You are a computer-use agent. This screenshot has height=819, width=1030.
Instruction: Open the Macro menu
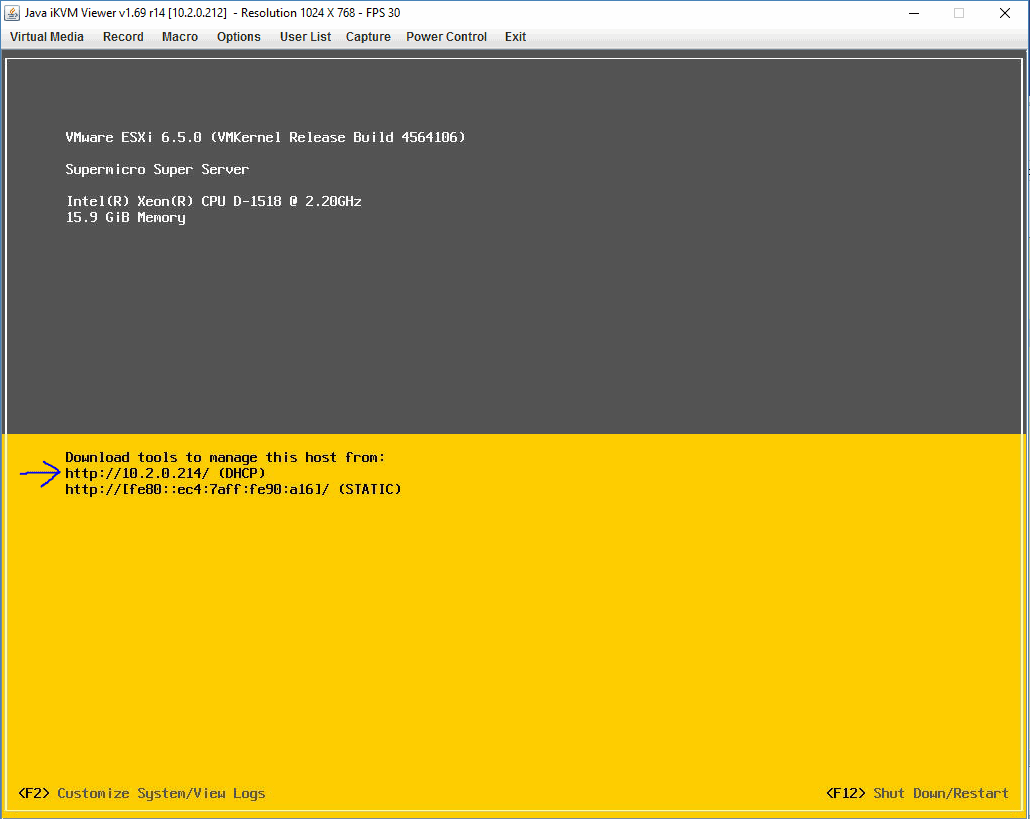click(x=180, y=37)
